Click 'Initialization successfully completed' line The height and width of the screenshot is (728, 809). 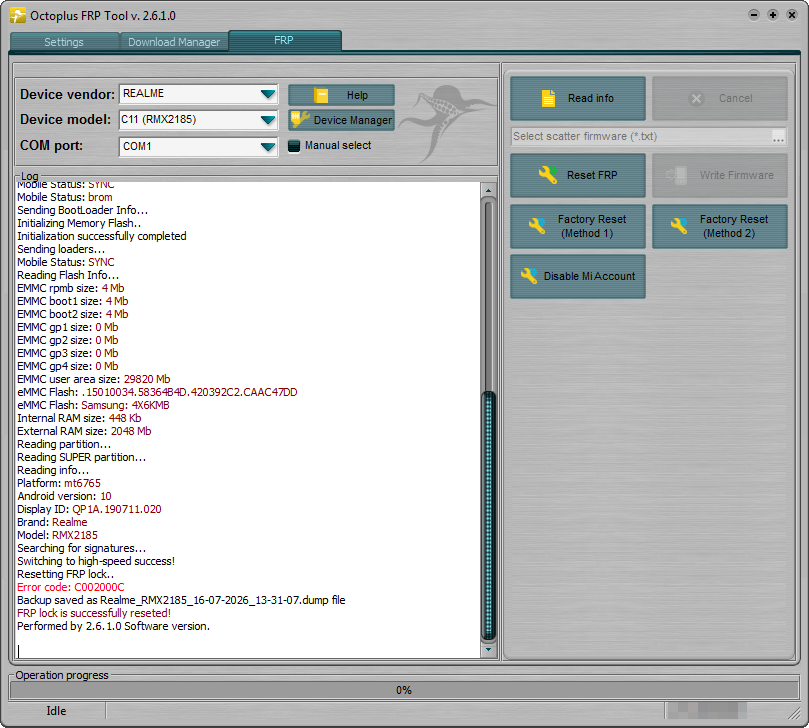[102, 236]
